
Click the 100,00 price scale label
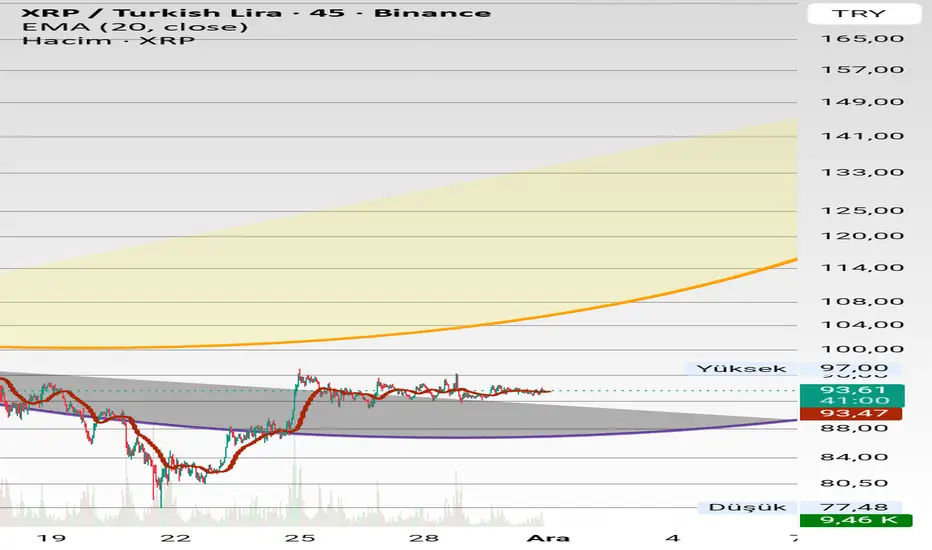click(x=862, y=350)
